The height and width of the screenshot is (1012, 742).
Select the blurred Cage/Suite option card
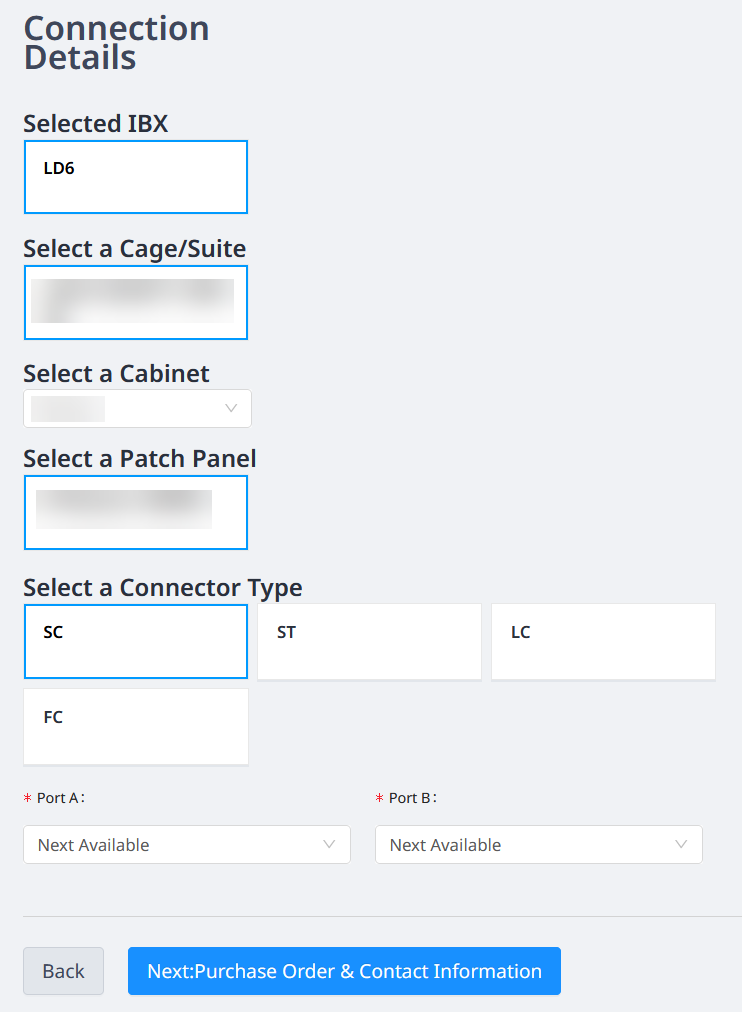(x=135, y=302)
